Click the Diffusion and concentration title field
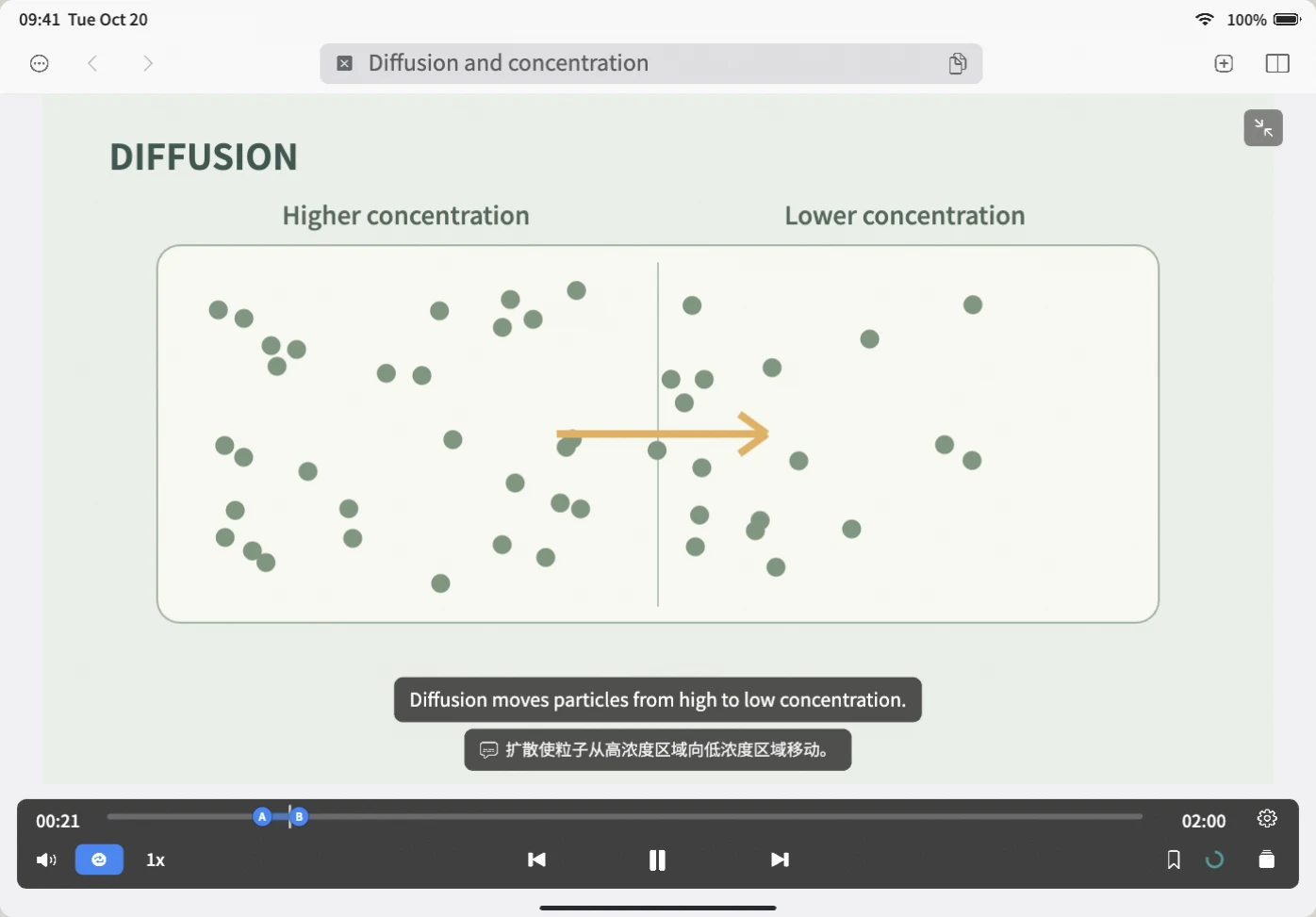The height and width of the screenshot is (917, 1316). [650, 63]
